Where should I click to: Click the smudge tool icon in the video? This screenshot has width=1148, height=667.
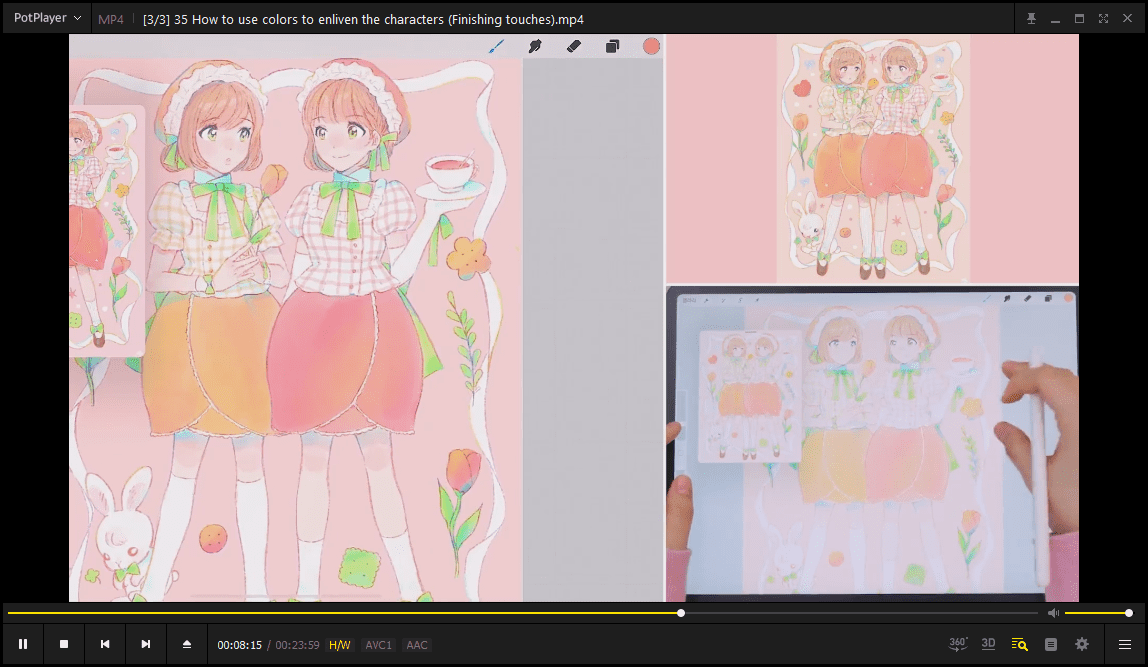535,47
